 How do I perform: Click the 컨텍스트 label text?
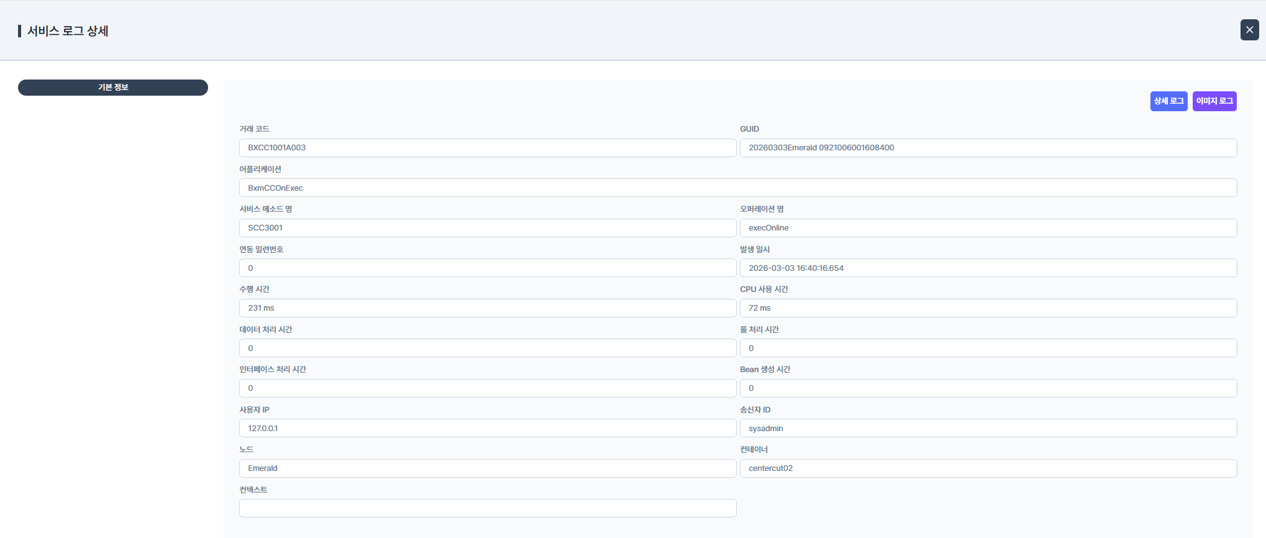253,490
